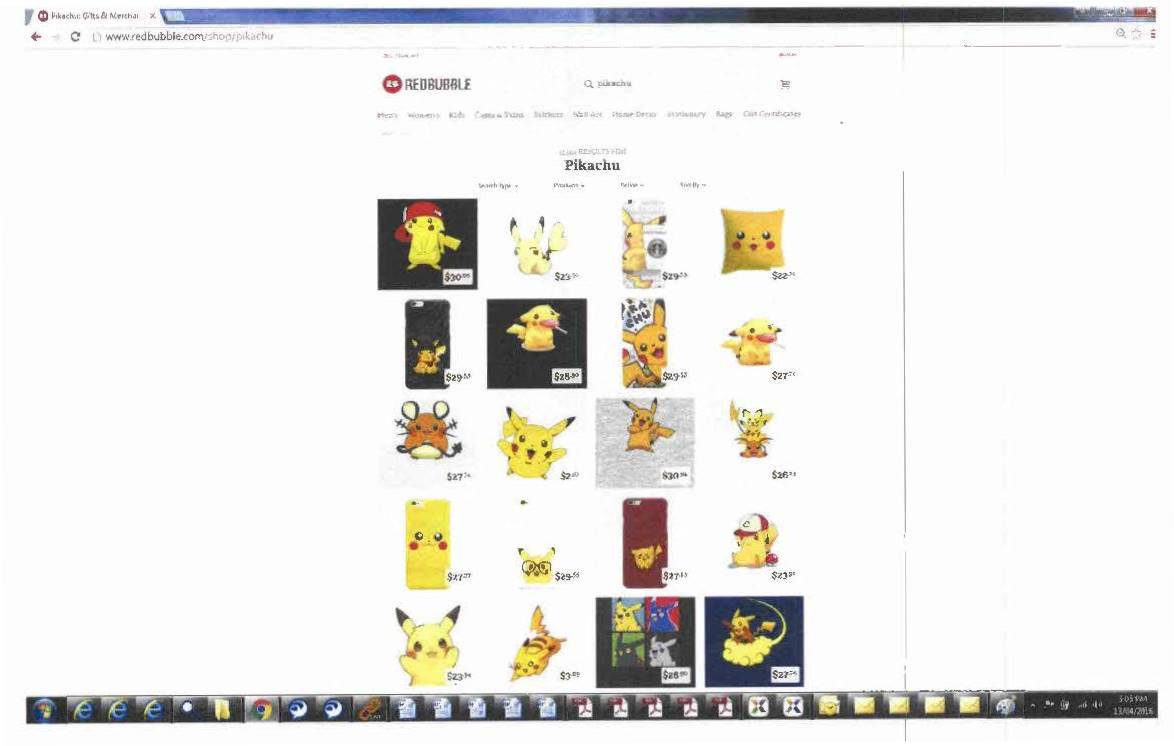Open the sitting Pikachu with Ash's cap
The height and width of the screenshot is (746, 1174).
pos(754,543)
